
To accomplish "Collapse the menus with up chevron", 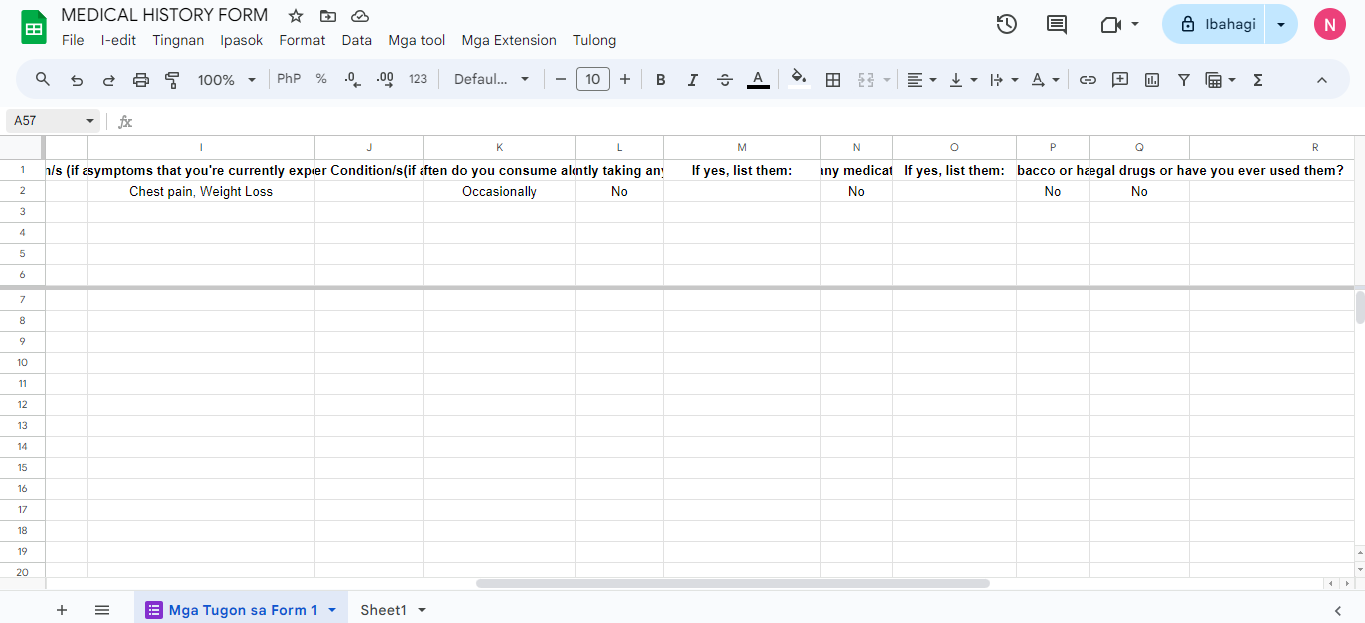I will click(1322, 79).
